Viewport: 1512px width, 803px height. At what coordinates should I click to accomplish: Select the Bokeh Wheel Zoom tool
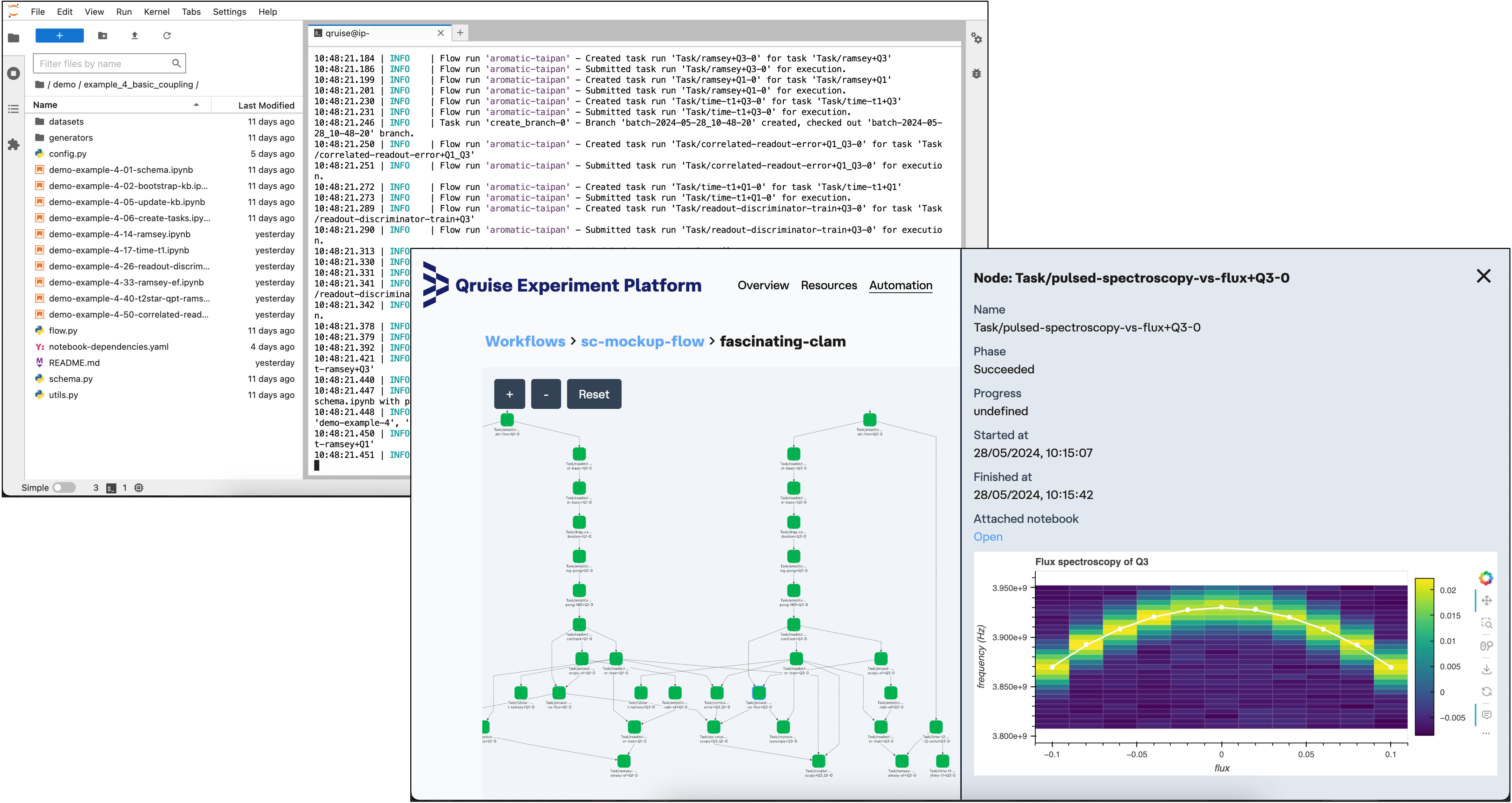tap(1486, 646)
